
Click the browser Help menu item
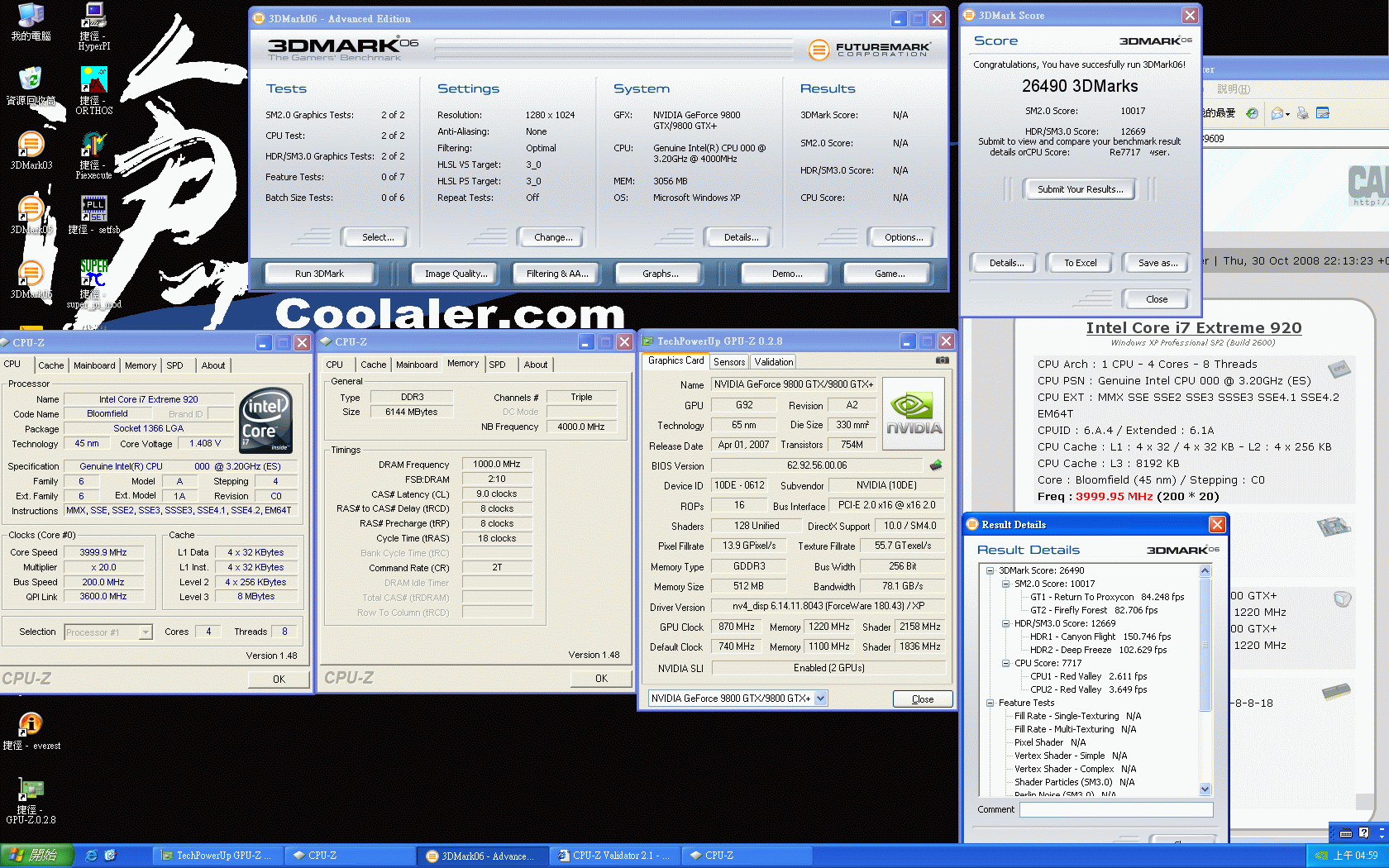[1233, 89]
